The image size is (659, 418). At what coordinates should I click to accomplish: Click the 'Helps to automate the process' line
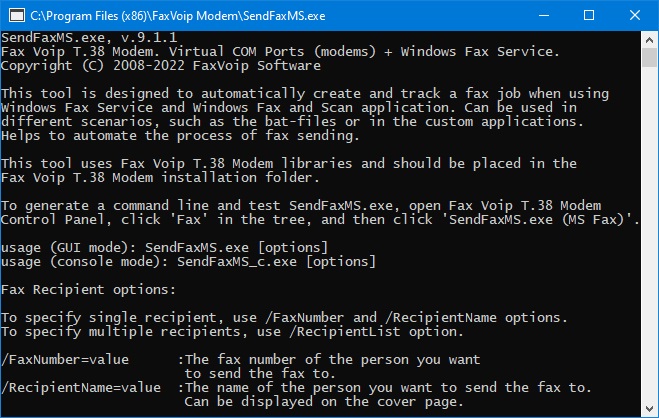coord(180,136)
